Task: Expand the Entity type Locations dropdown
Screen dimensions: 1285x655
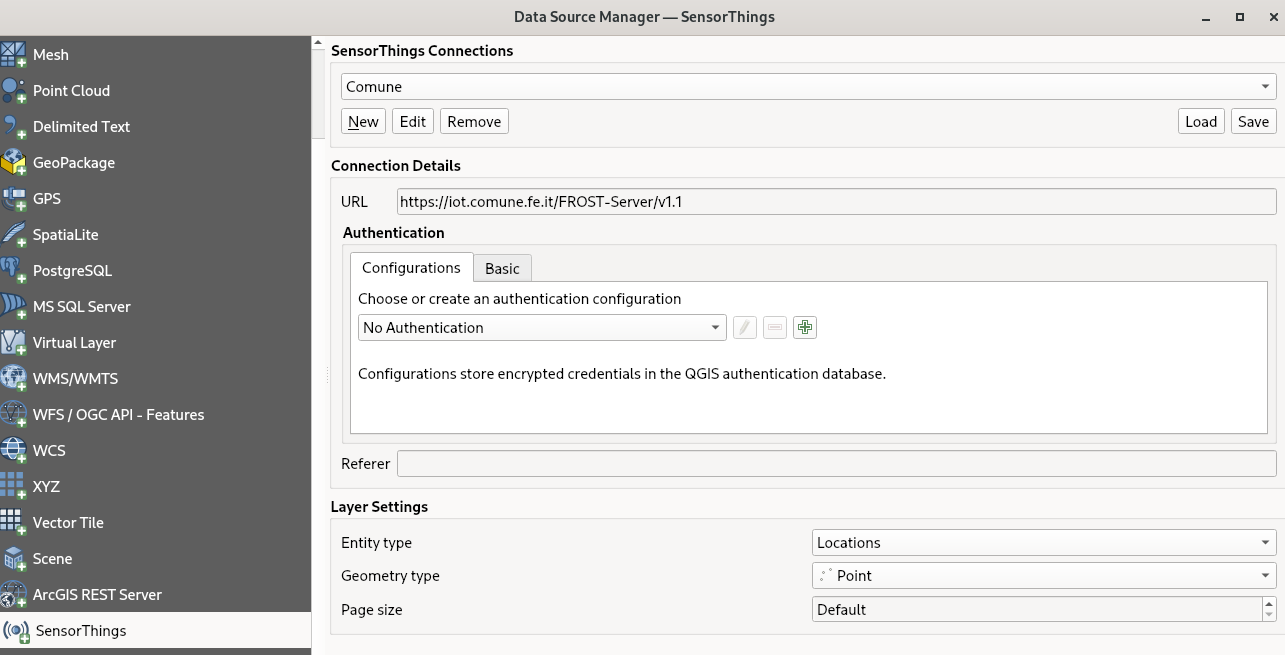Action: pos(1044,543)
